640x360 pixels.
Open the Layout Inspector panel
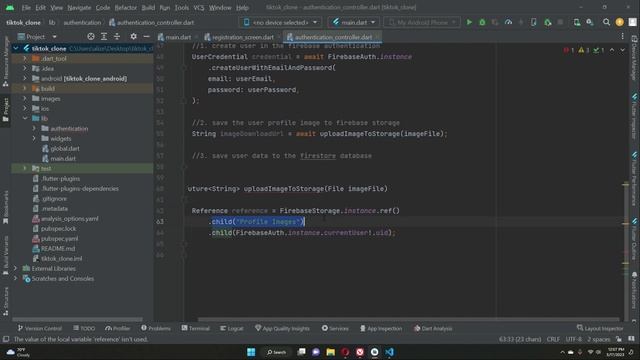tap(600, 328)
